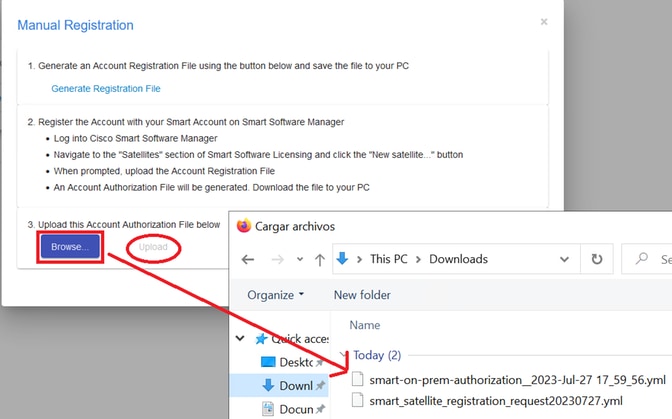The image size is (672, 419).
Task: Expand the chevron after This PC breadcrumb
Action: click(x=419, y=259)
